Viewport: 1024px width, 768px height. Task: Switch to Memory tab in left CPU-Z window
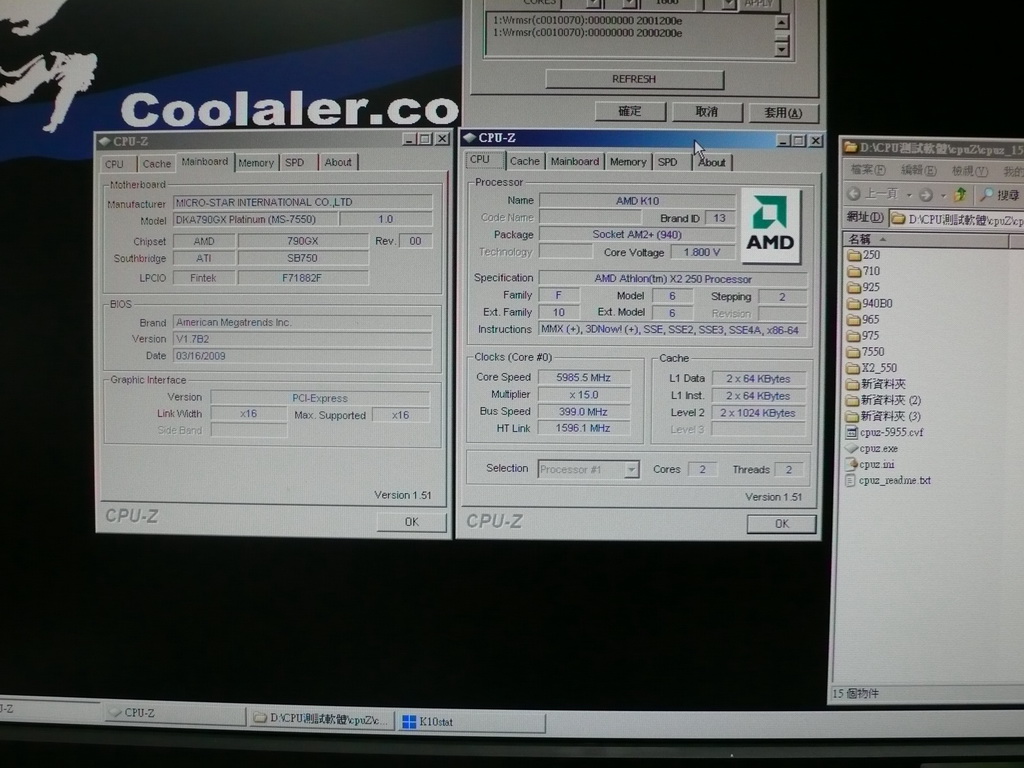255,163
